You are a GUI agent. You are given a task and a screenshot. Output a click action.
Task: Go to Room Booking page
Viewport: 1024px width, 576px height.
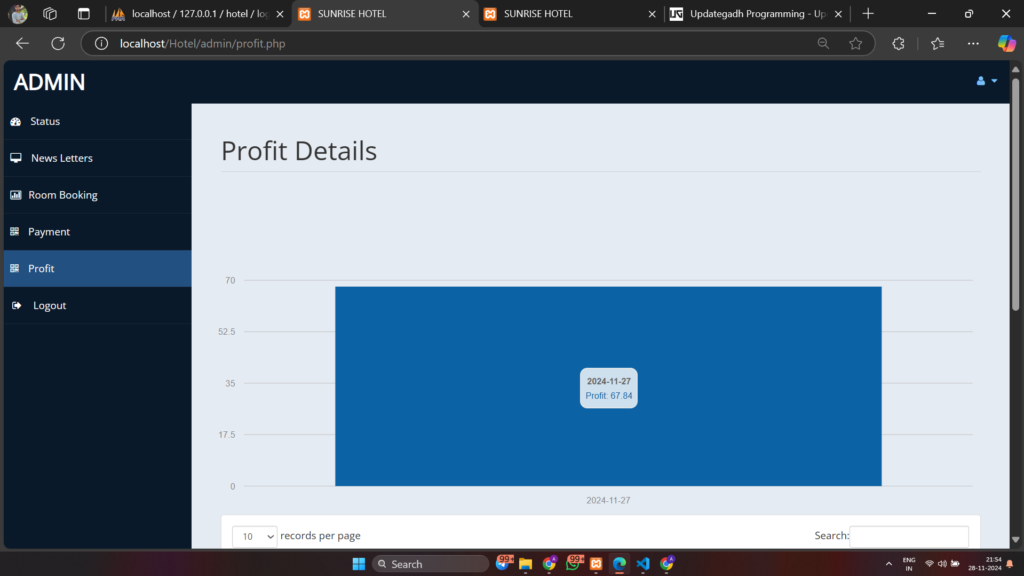click(97, 195)
